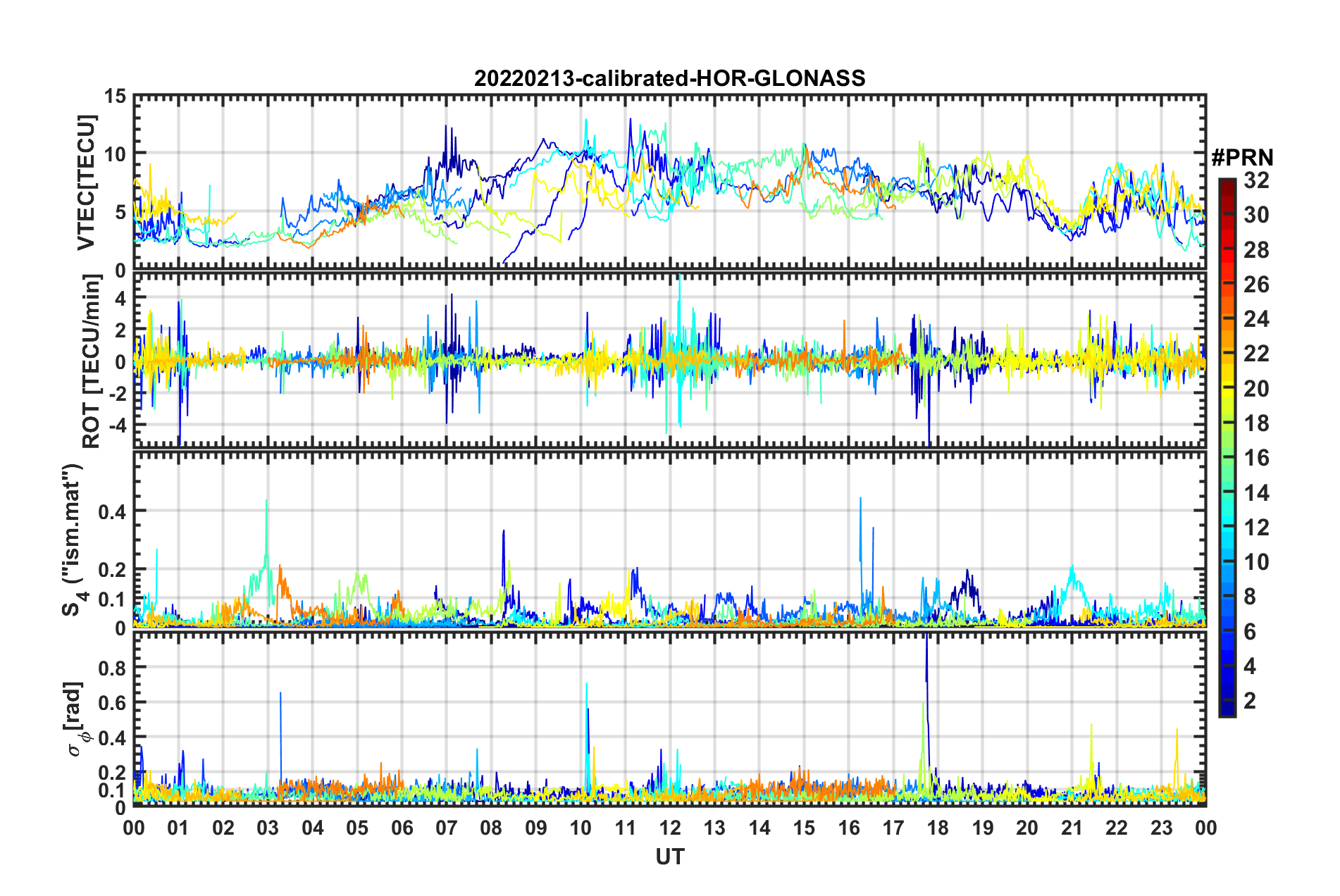Click the S4 y-axis label
The height and width of the screenshot is (896, 1340).
pyautogui.click(x=73, y=540)
